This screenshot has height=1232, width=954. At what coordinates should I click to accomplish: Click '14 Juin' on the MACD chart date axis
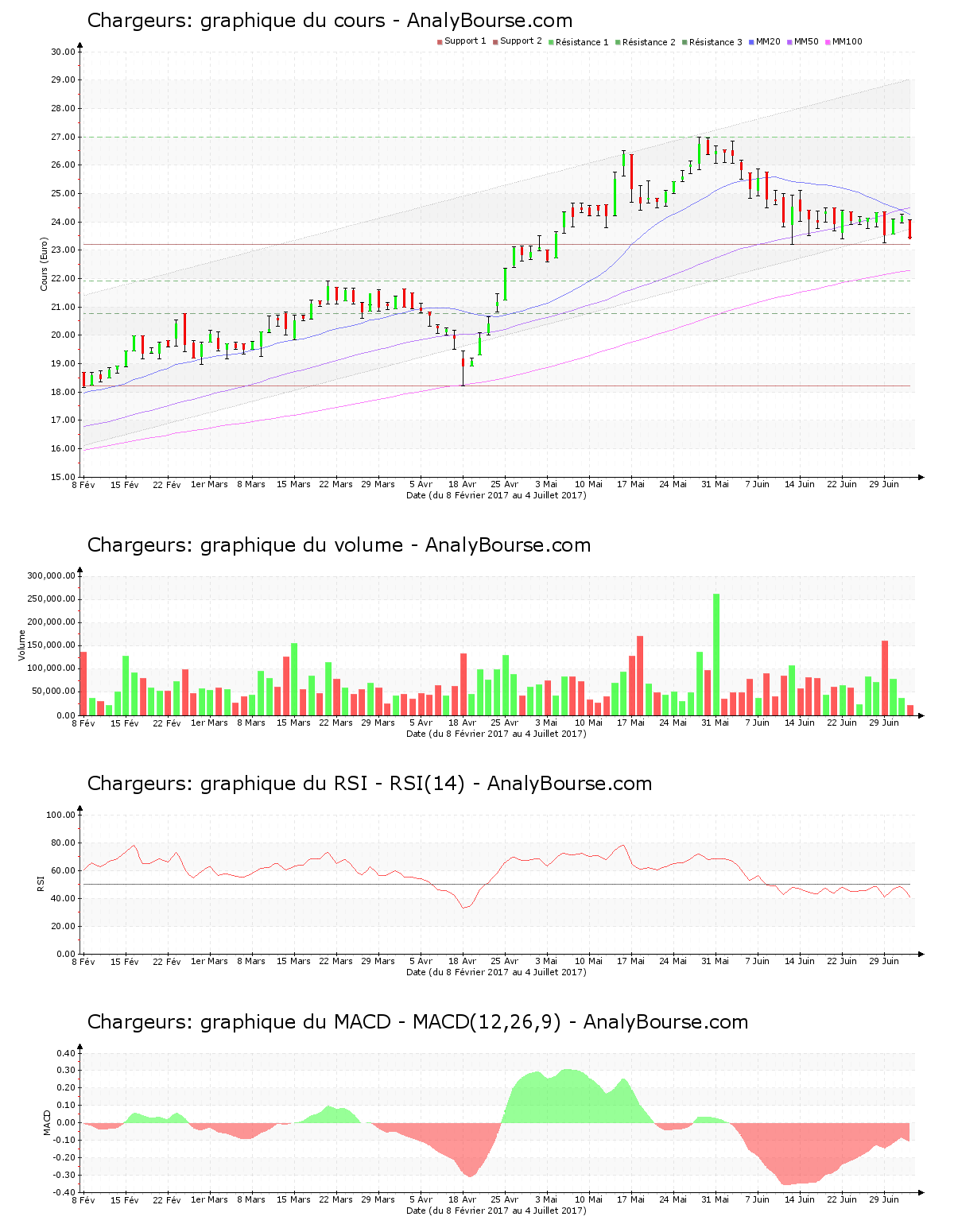(800, 1199)
